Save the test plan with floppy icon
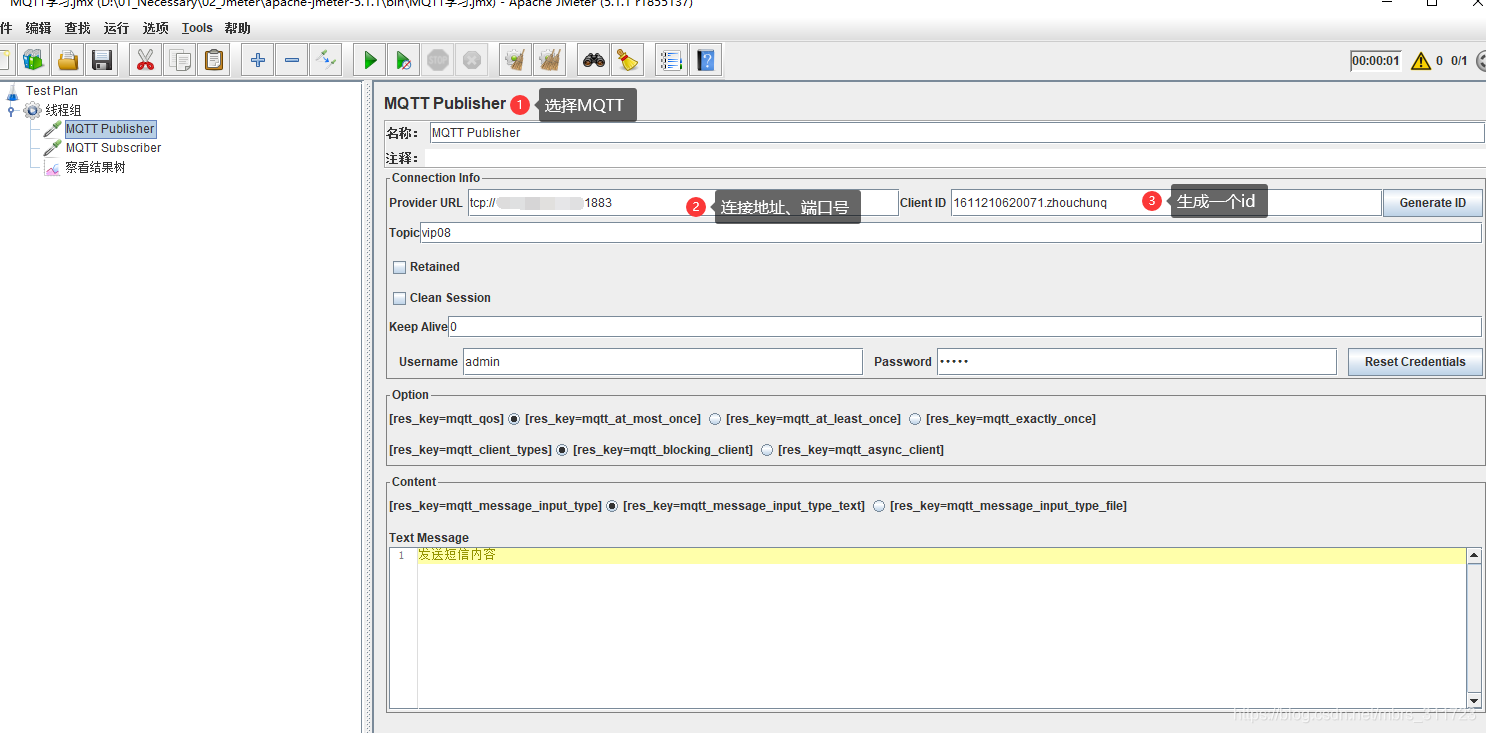 pyautogui.click(x=102, y=60)
